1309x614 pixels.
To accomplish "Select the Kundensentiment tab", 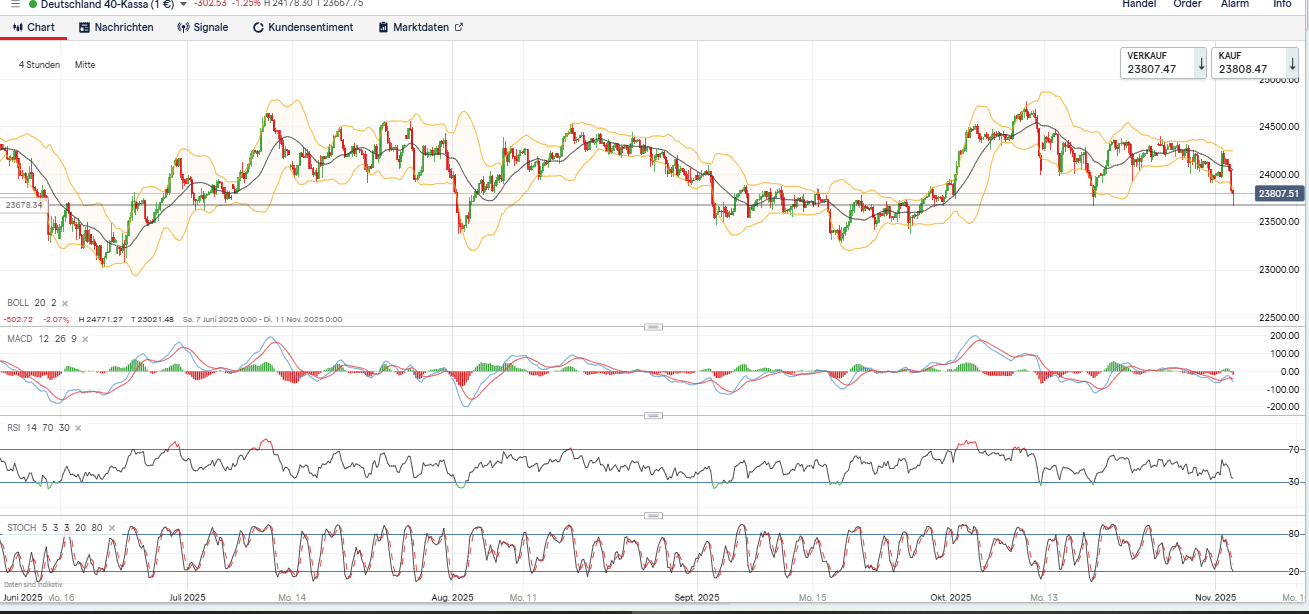I will [303, 28].
